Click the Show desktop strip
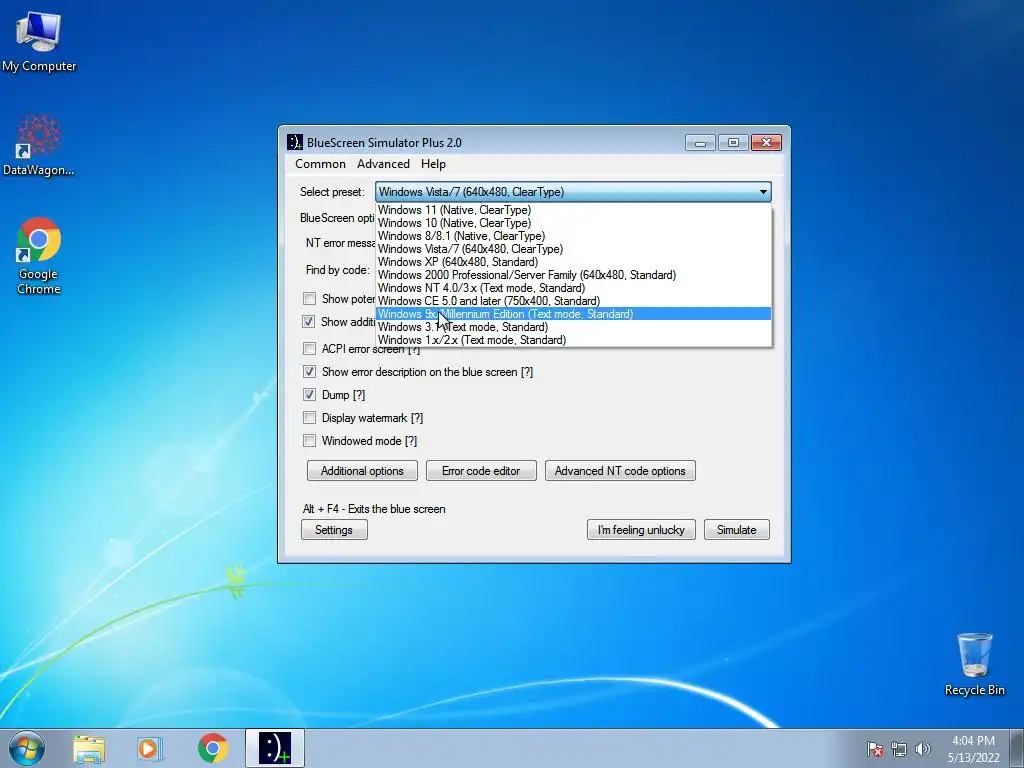The image size is (1024, 768). click(x=1017, y=748)
